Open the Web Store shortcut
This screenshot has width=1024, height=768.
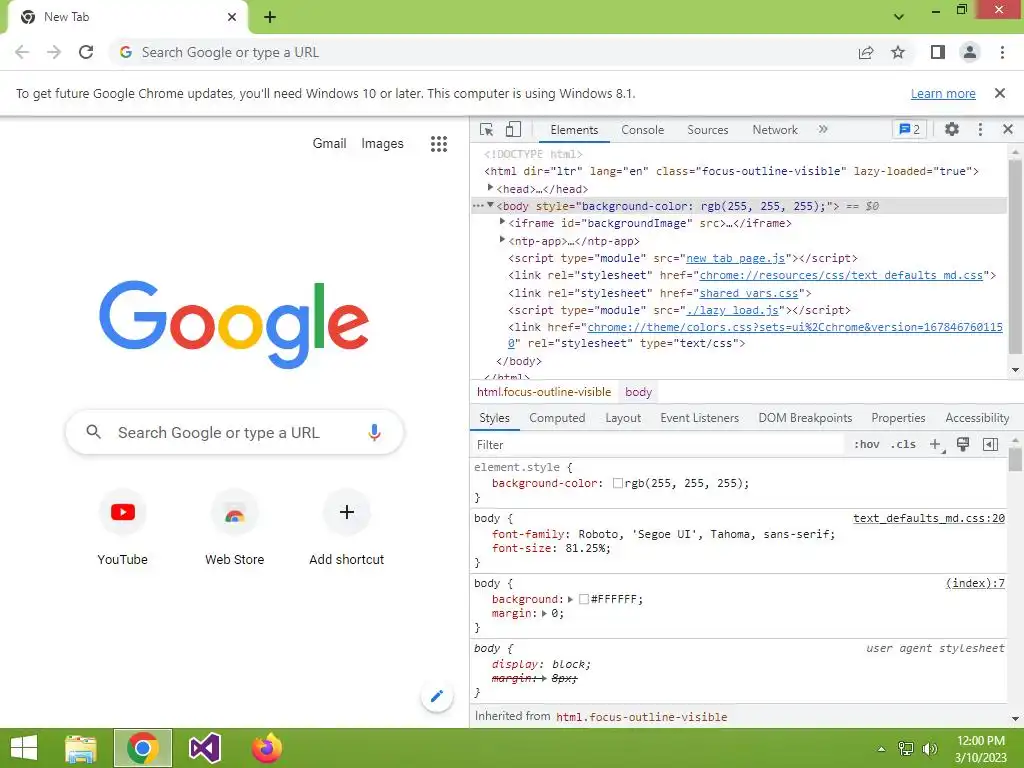coord(234,528)
